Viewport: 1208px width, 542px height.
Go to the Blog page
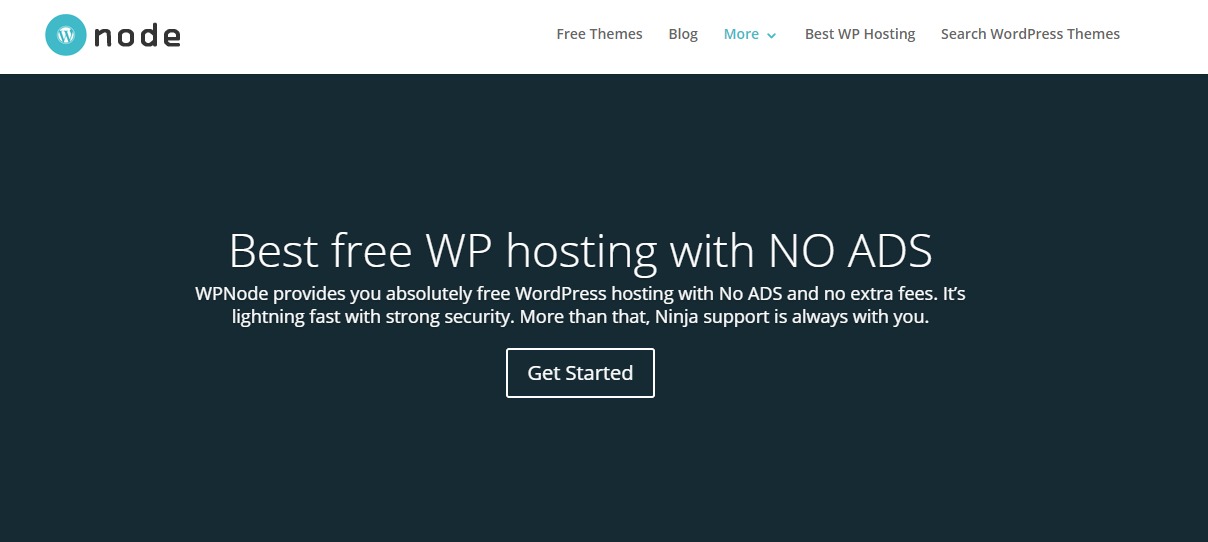click(x=683, y=34)
